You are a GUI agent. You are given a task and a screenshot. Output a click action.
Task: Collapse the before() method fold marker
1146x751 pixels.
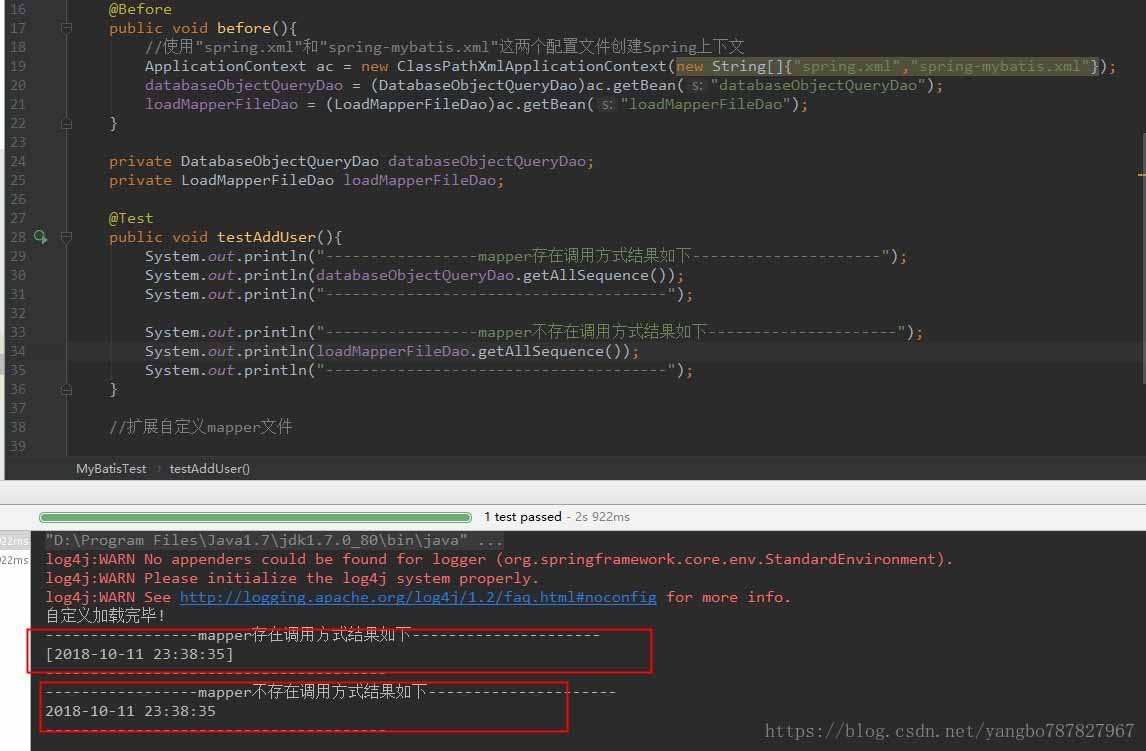click(x=66, y=29)
